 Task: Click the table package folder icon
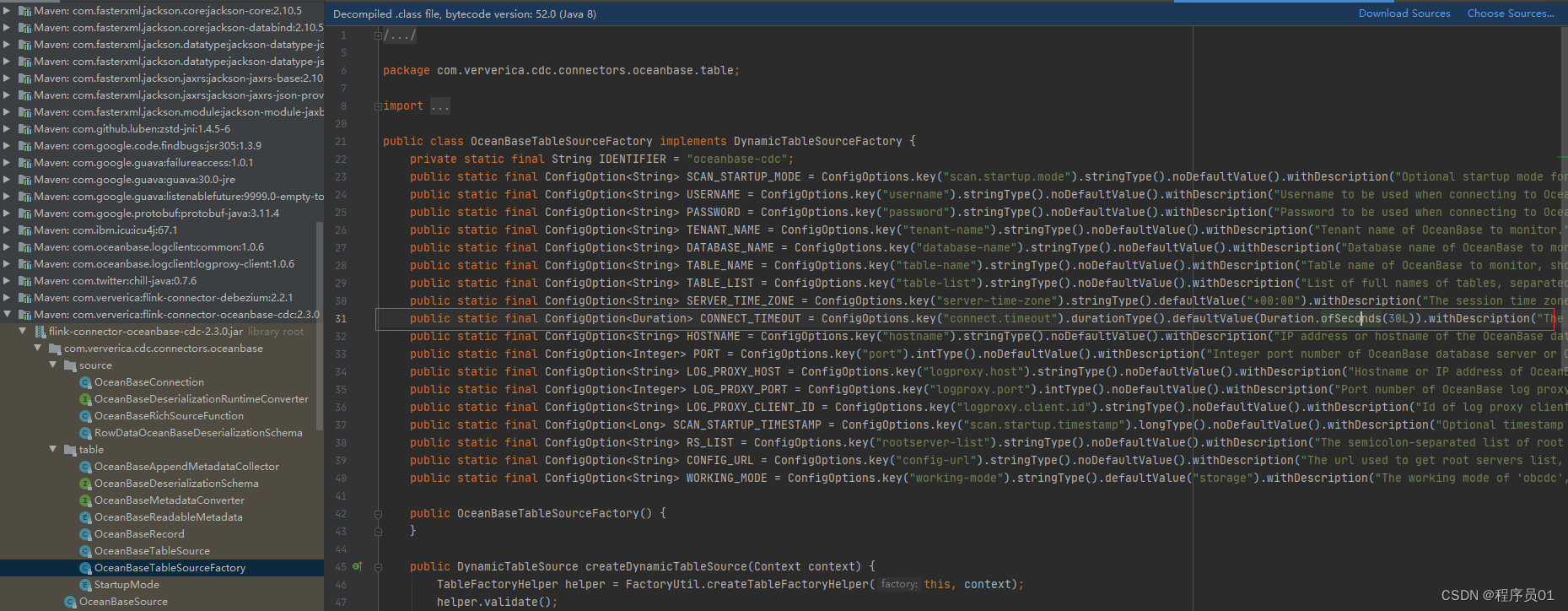coord(70,450)
